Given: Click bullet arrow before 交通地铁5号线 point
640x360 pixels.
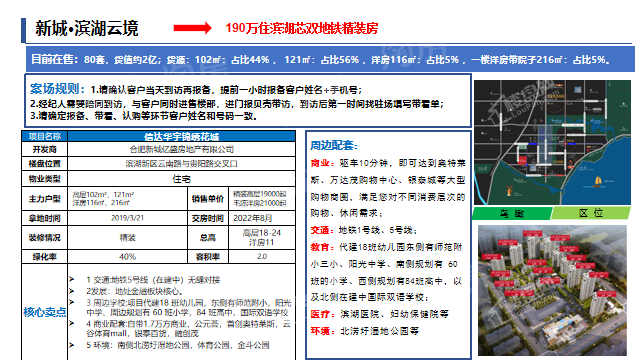Looking at the screenshot, I should pyautogui.click(x=72, y=280).
